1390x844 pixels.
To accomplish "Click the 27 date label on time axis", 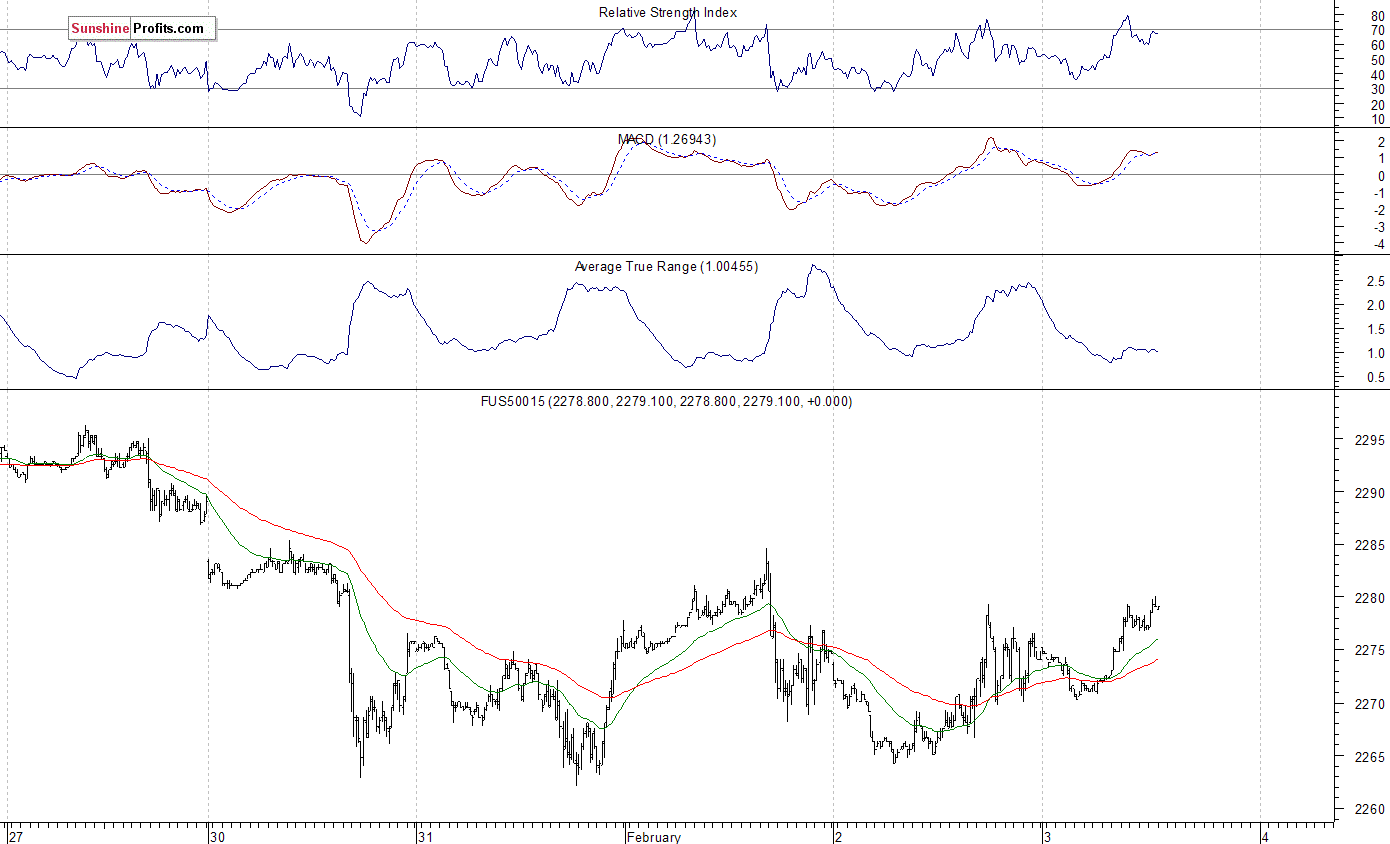I will coord(16,837).
